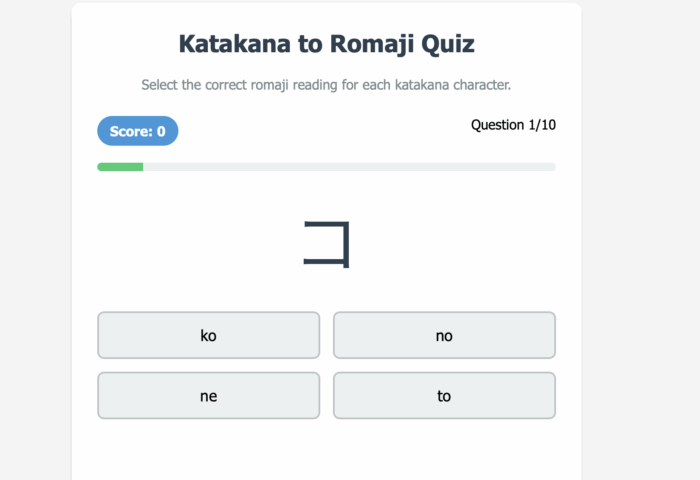Click the "Question 1/10" counter text
The height and width of the screenshot is (480, 700).
pos(513,125)
